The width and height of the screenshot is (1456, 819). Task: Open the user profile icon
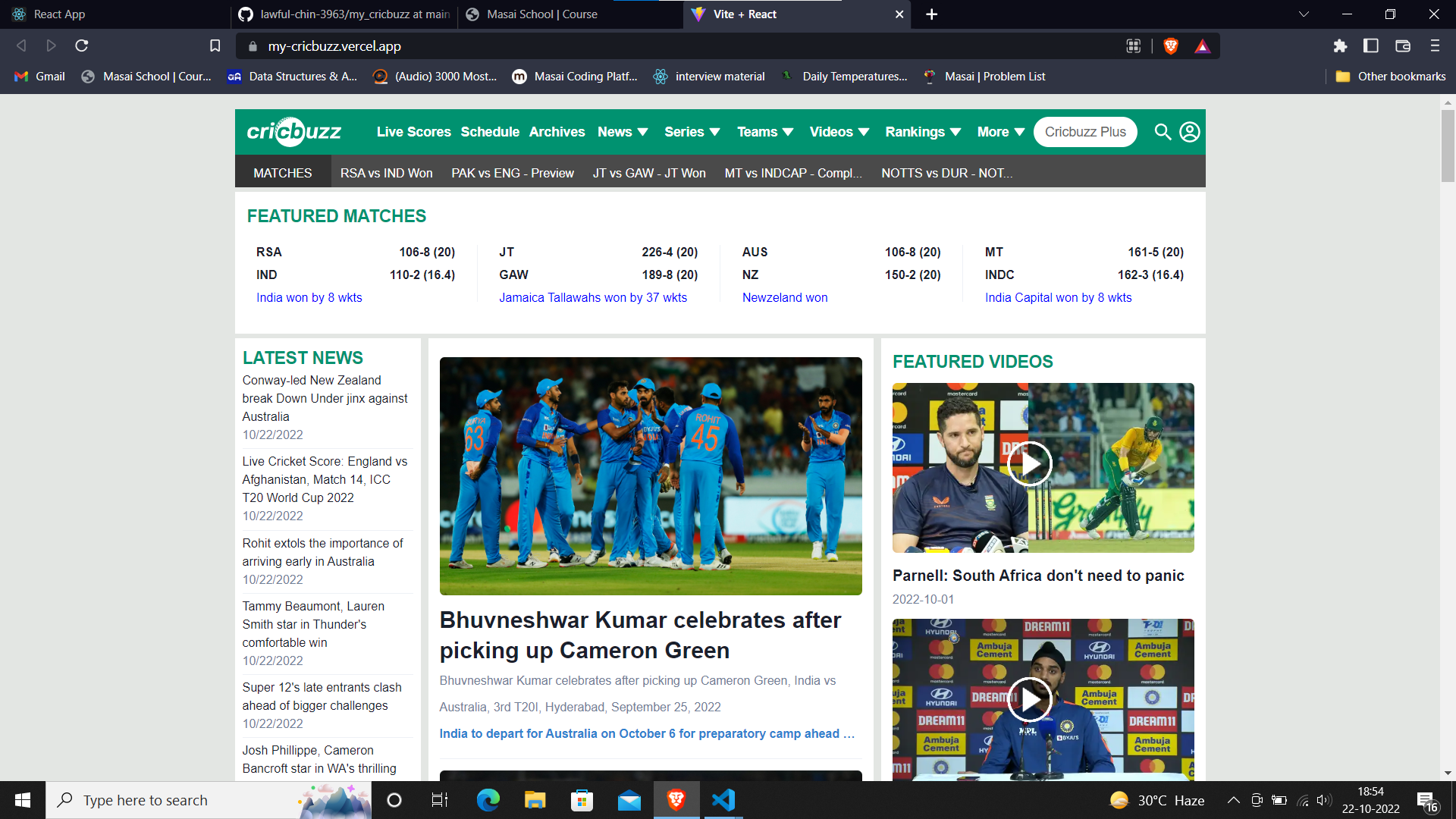[x=1189, y=132]
